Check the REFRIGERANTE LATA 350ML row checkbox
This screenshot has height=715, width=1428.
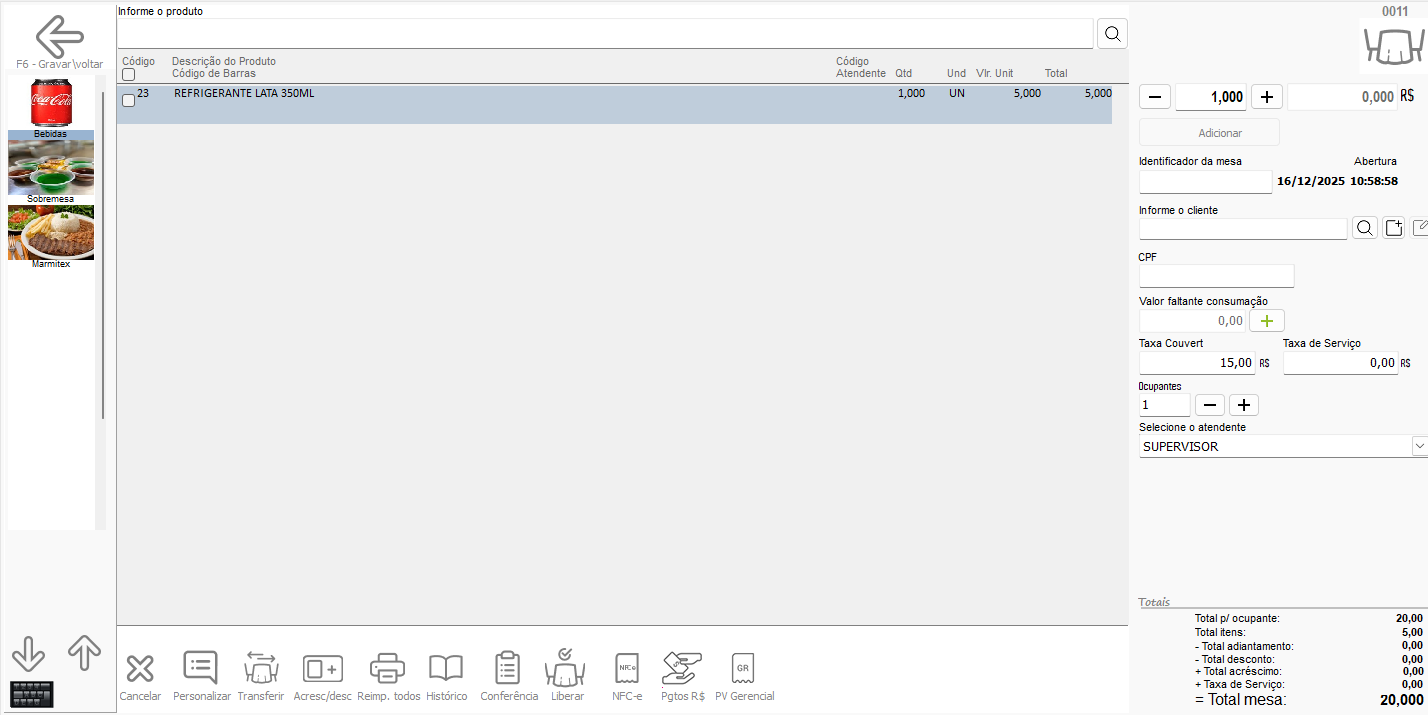pyautogui.click(x=128, y=100)
